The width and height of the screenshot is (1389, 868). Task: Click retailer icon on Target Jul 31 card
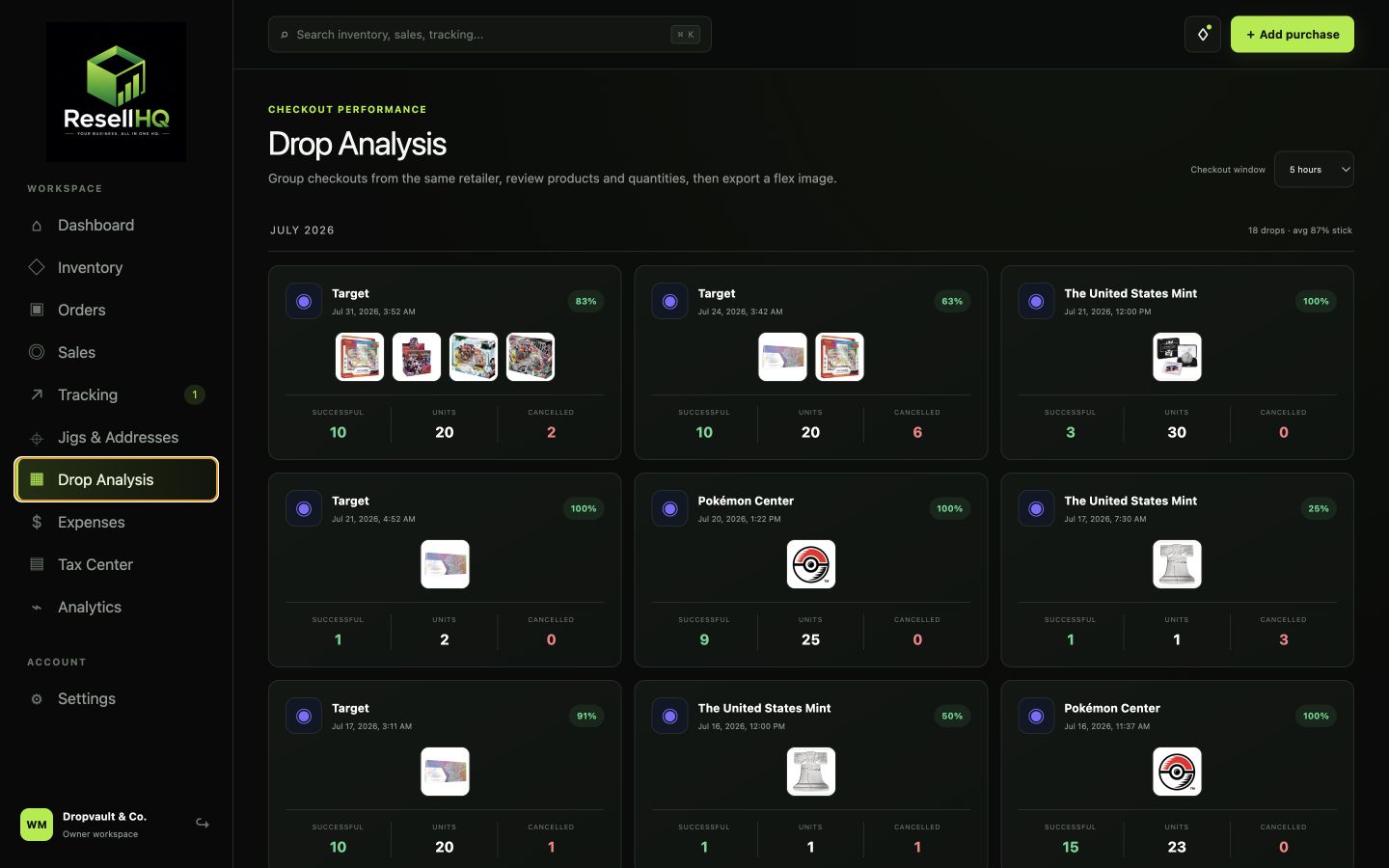pos(304,301)
